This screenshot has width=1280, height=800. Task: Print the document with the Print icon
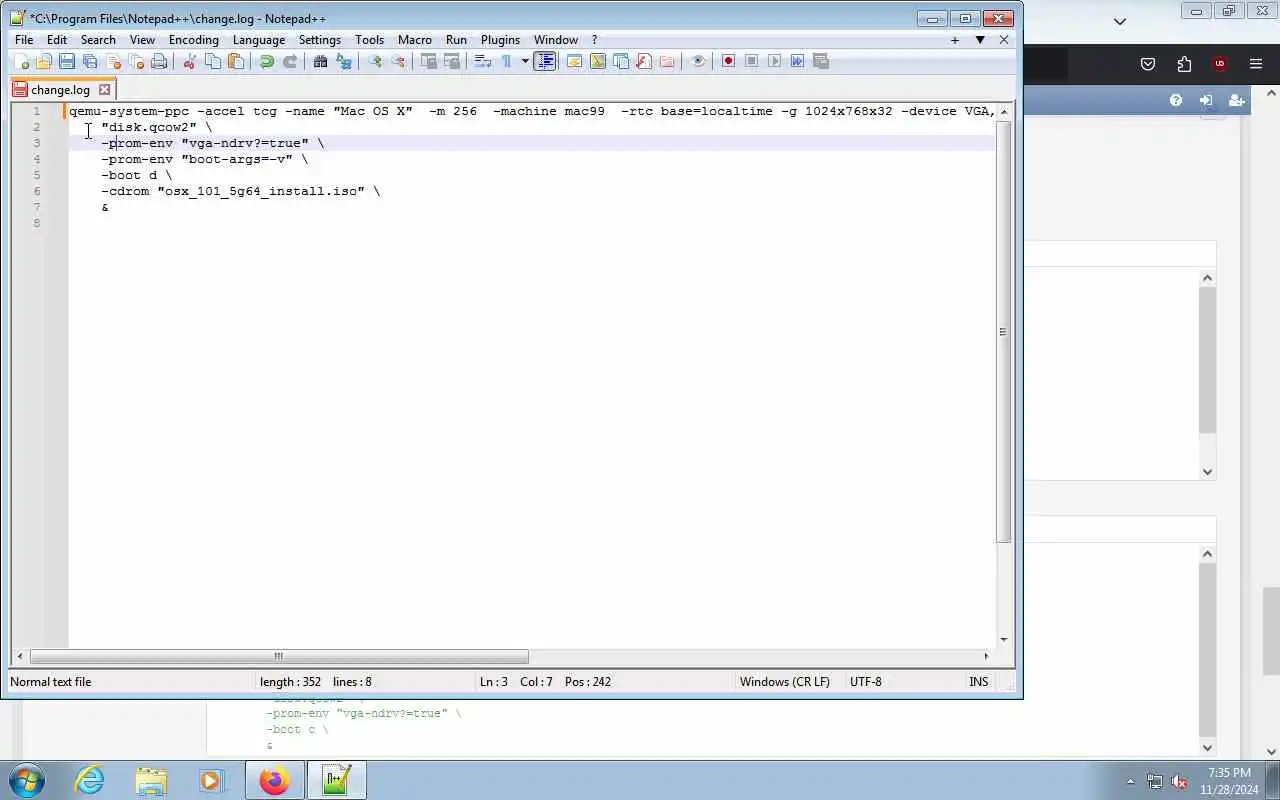pyautogui.click(x=159, y=61)
